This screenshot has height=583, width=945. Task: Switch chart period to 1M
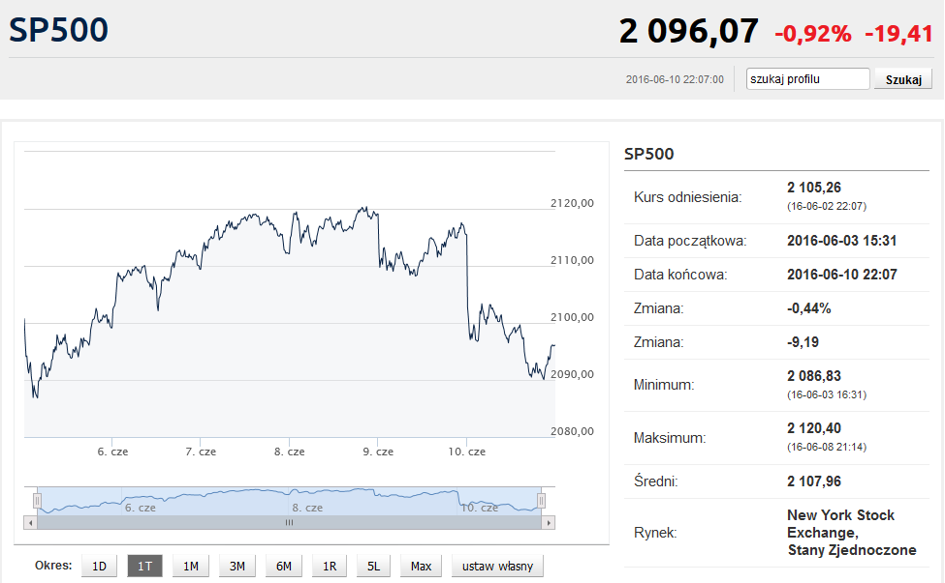click(x=190, y=566)
